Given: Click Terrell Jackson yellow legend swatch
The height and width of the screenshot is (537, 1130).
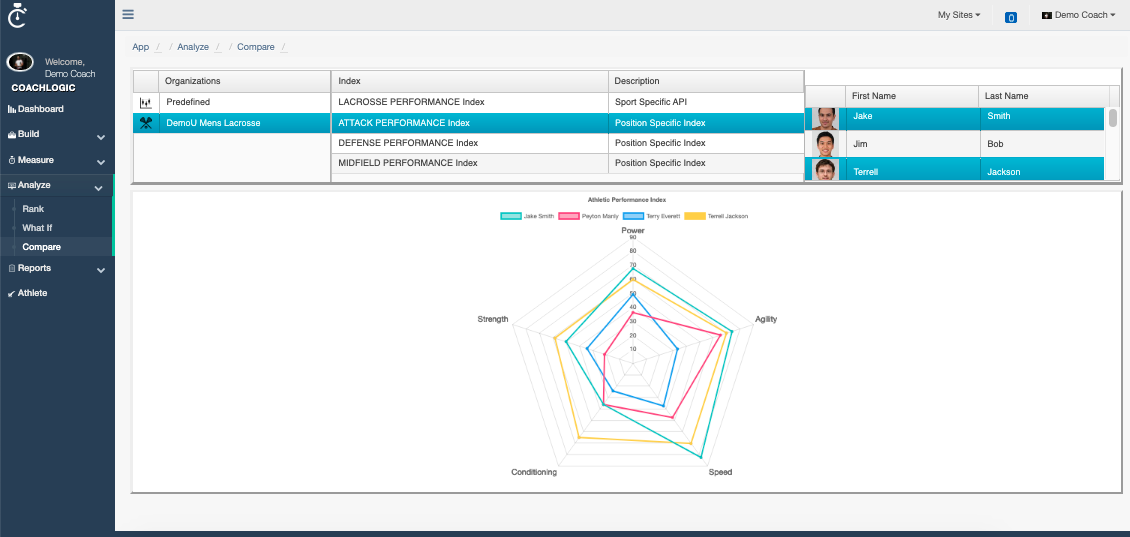Looking at the screenshot, I should [695, 216].
